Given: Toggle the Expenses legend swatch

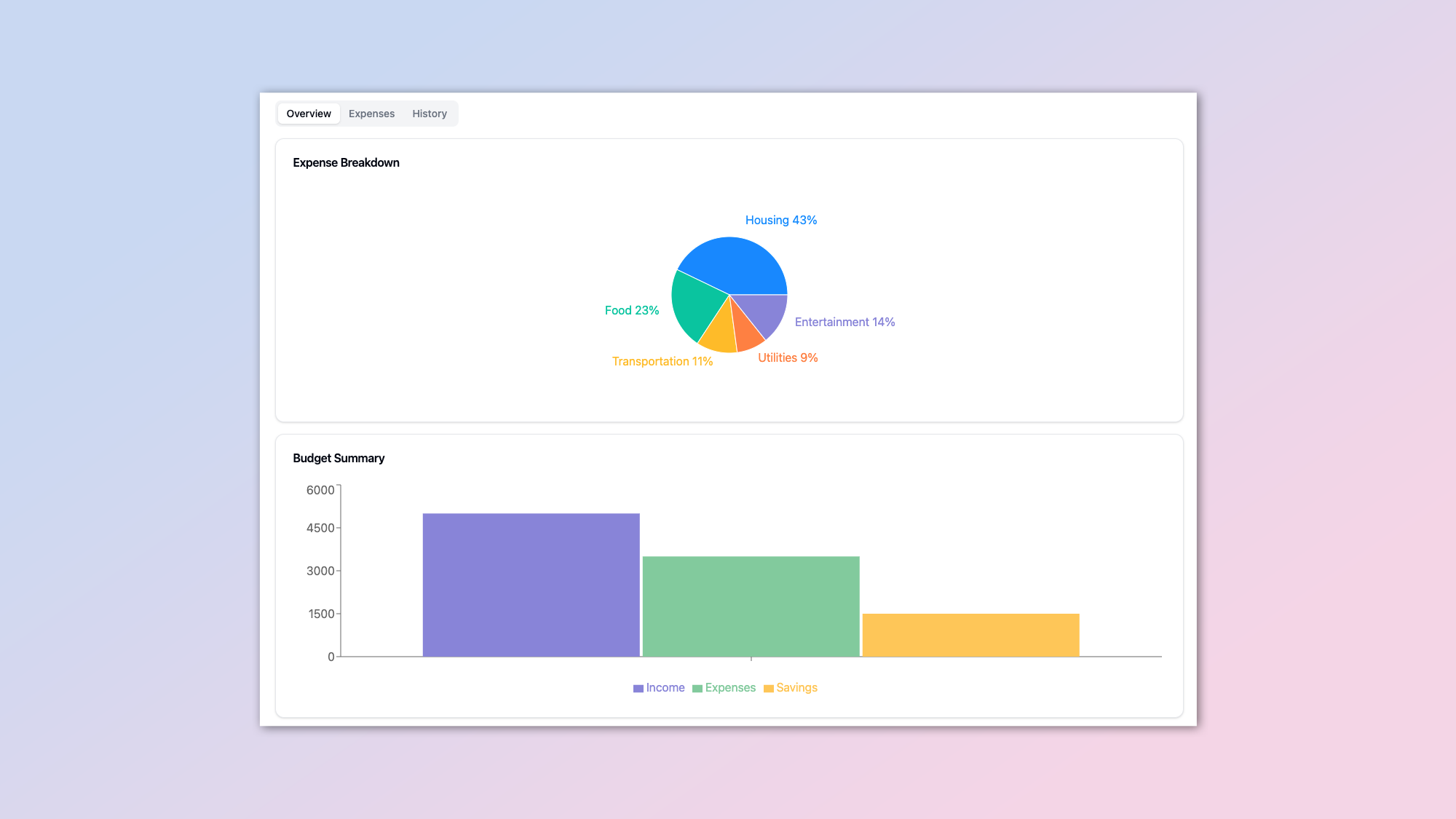Looking at the screenshot, I should [x=697, y=689].
